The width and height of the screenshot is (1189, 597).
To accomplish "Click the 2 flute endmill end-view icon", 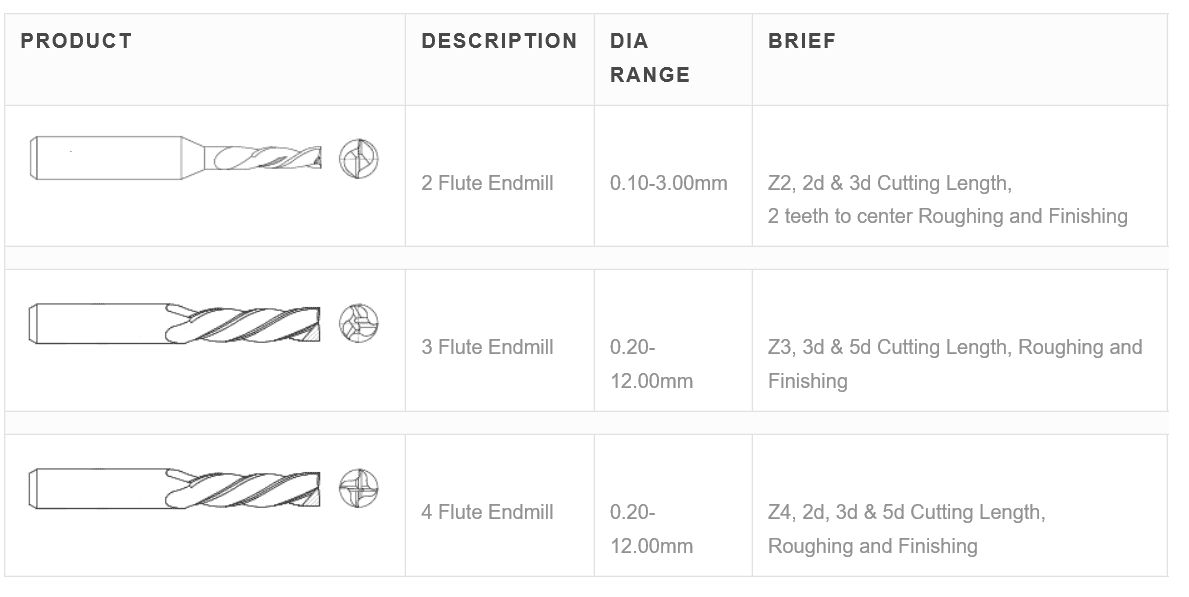I will pyautogui.click(x=359, y=159).
